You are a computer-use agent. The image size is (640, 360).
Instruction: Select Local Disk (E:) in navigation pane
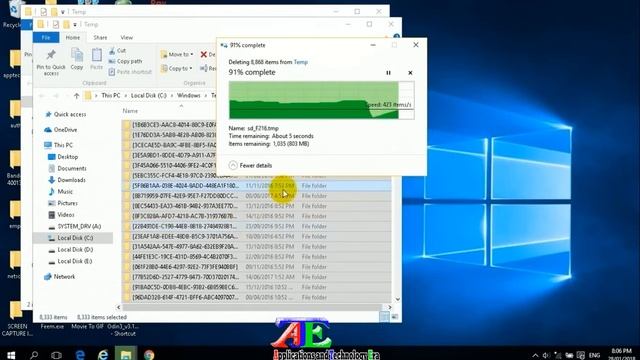(x=71, y=261)
